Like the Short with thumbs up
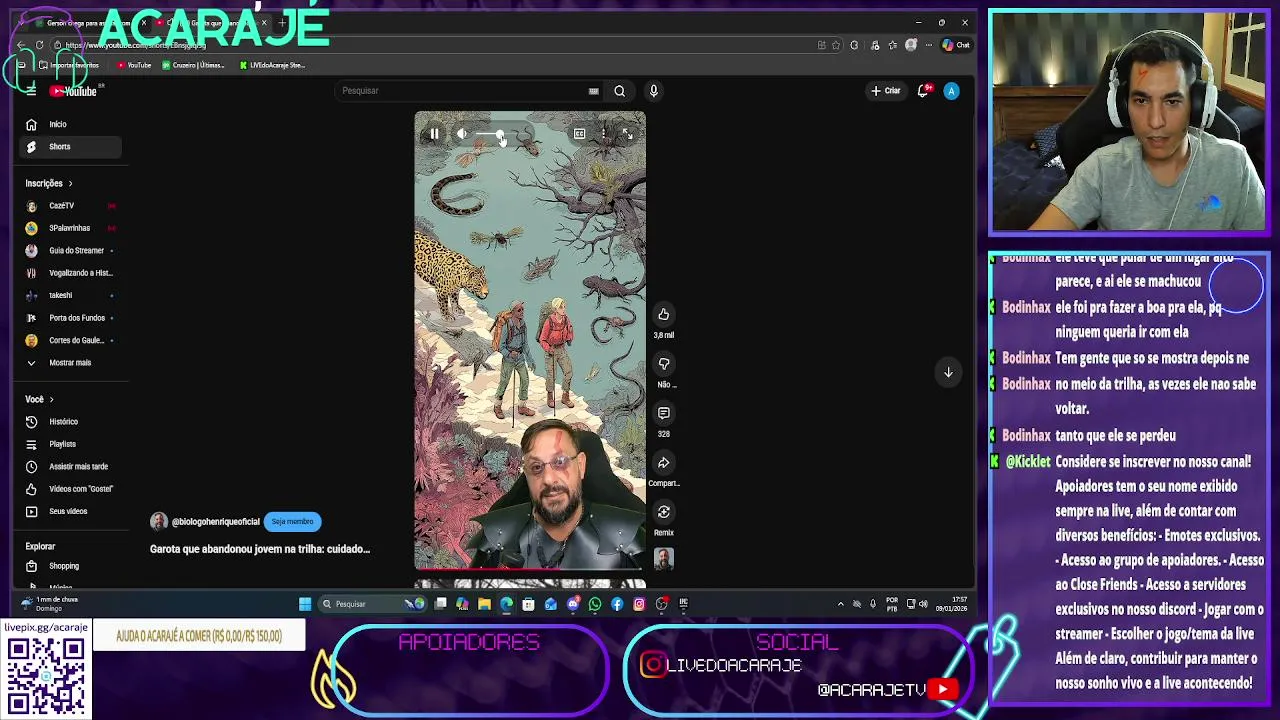 [x=663, y=315]
